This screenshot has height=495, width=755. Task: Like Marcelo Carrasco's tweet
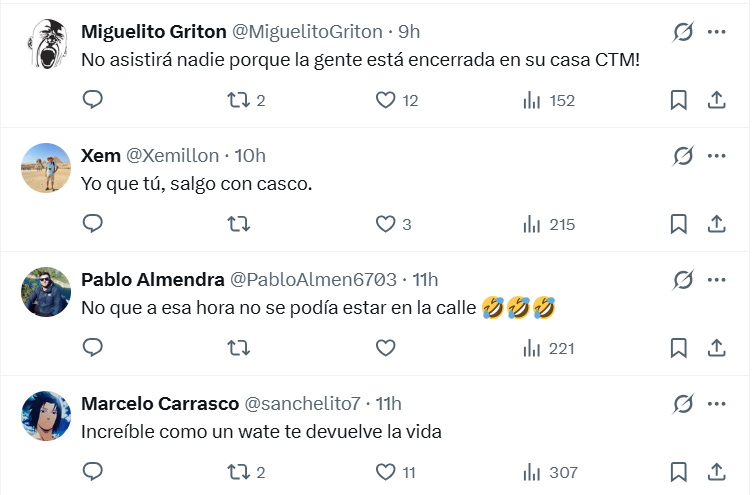(x=385, y=472)
